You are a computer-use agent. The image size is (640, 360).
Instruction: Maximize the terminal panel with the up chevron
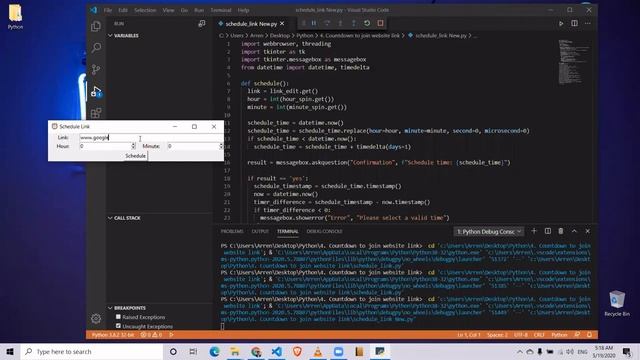[574, 231]
